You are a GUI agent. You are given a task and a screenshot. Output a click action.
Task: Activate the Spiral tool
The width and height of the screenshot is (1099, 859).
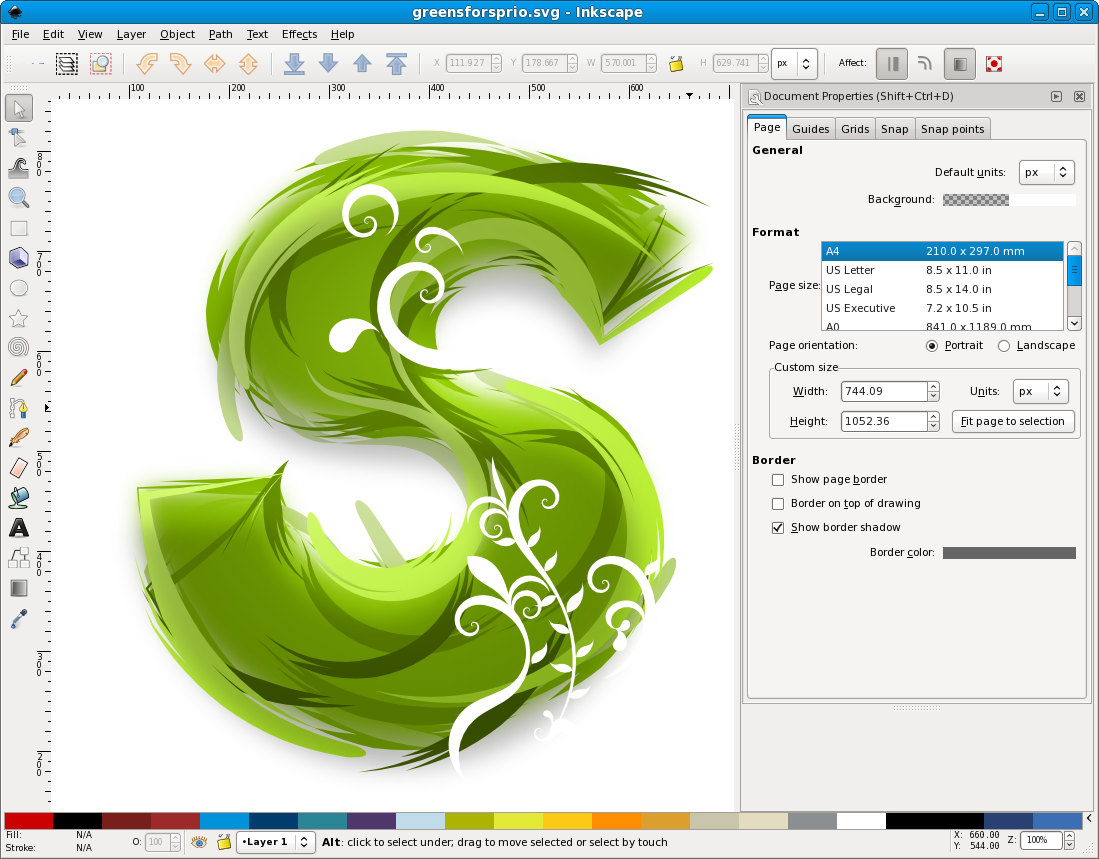[18, 347]
